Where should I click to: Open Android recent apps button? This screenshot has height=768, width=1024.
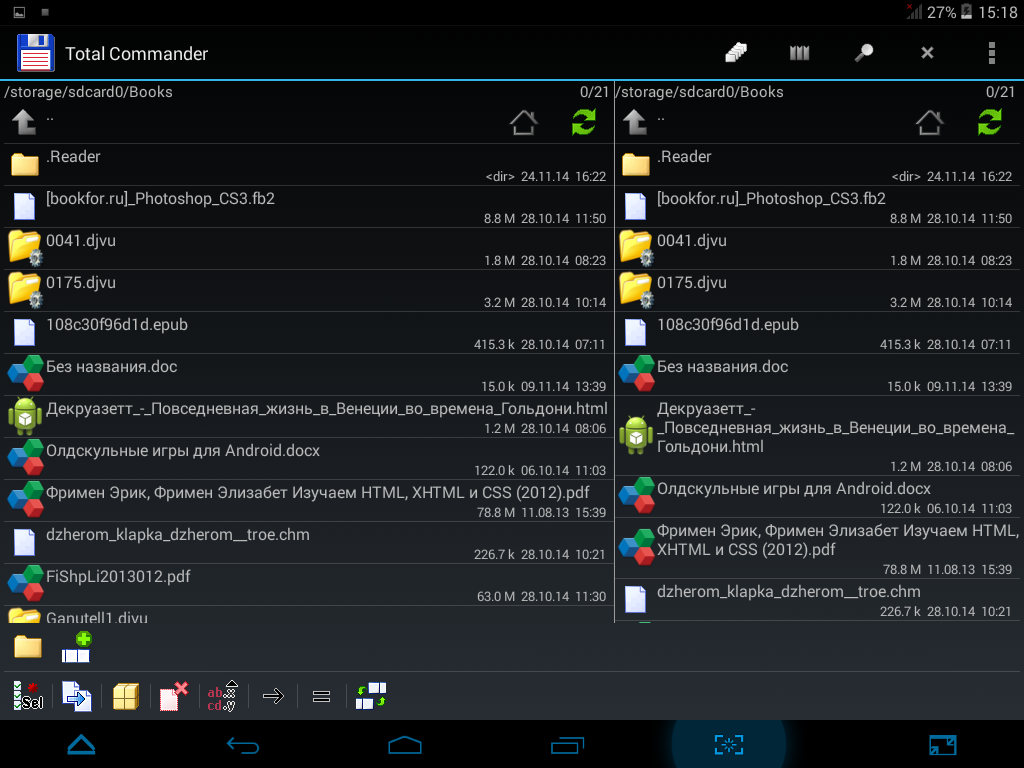[x=567, y=745]
